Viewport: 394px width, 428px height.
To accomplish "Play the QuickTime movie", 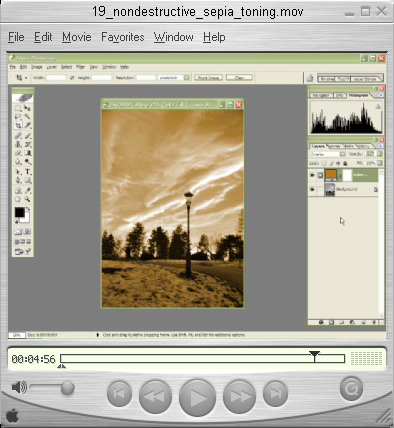I will tap(197, 397).
